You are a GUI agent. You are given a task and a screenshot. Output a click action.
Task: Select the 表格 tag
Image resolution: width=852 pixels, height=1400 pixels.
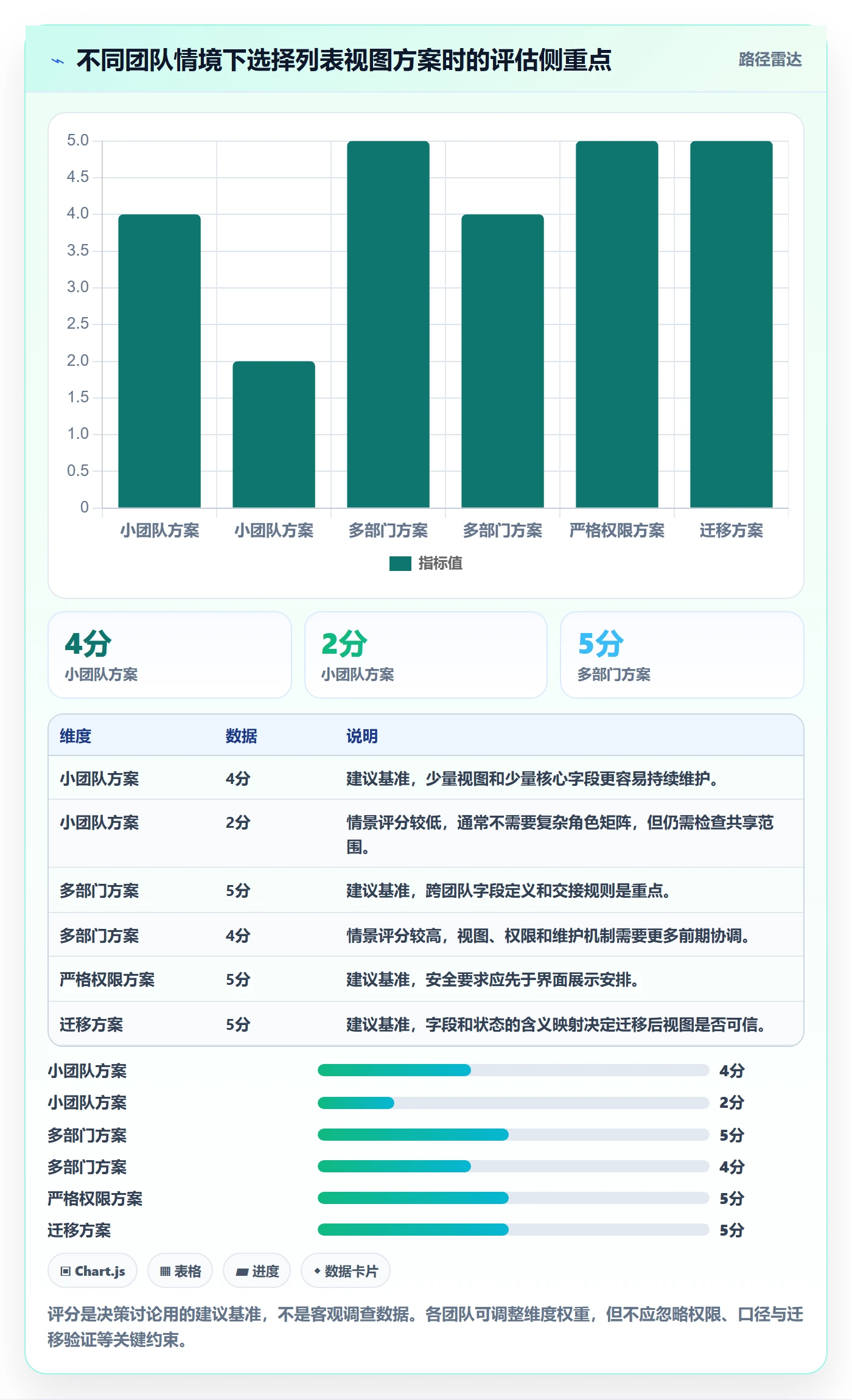pos(180,1271)
